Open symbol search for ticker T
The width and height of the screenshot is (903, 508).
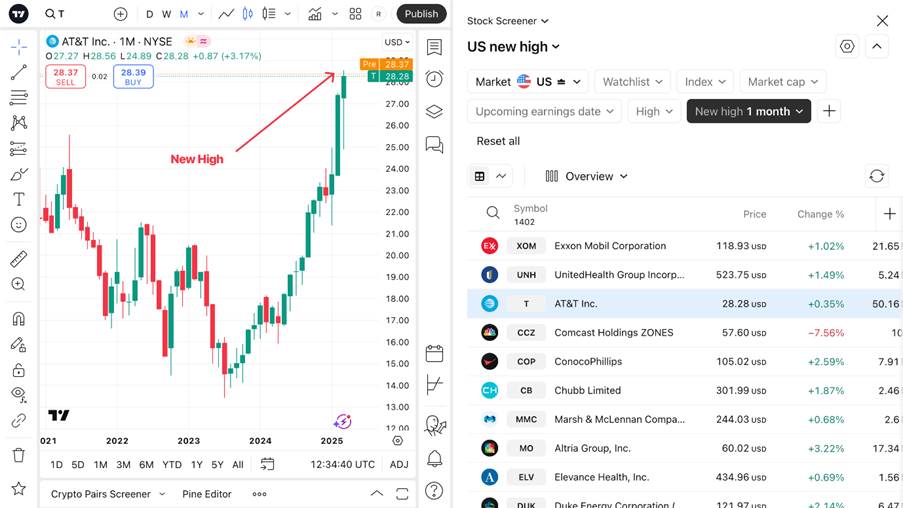click(55, 14)
